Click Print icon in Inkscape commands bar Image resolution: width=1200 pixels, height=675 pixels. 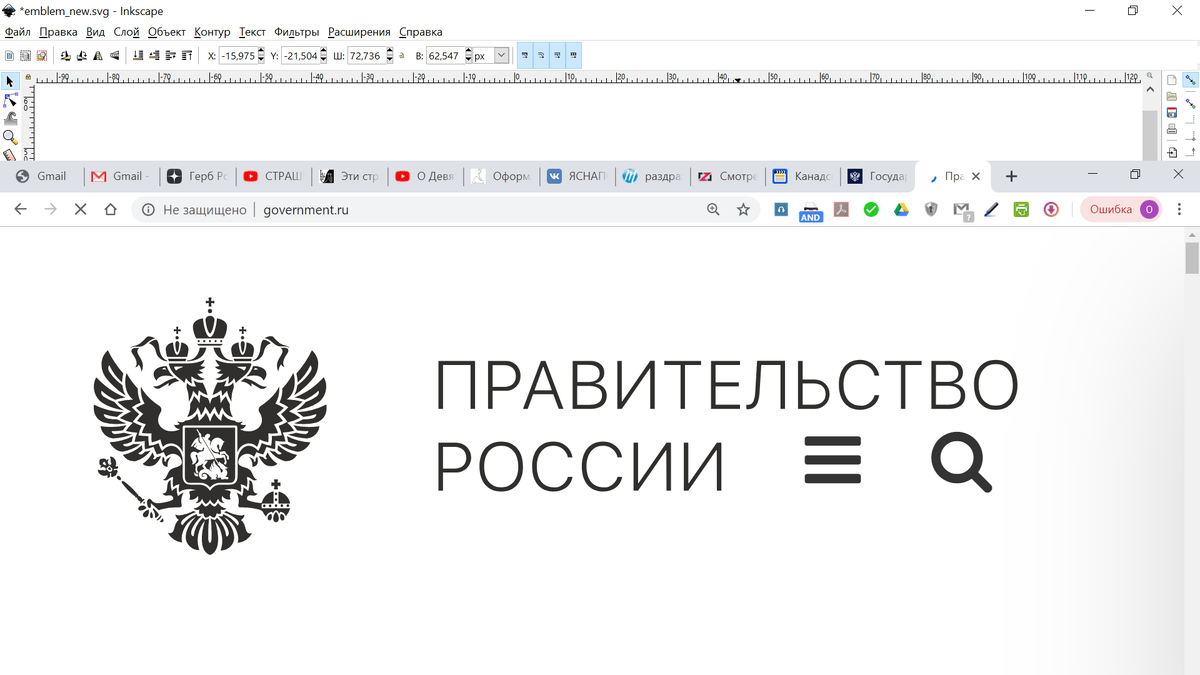1172,129
